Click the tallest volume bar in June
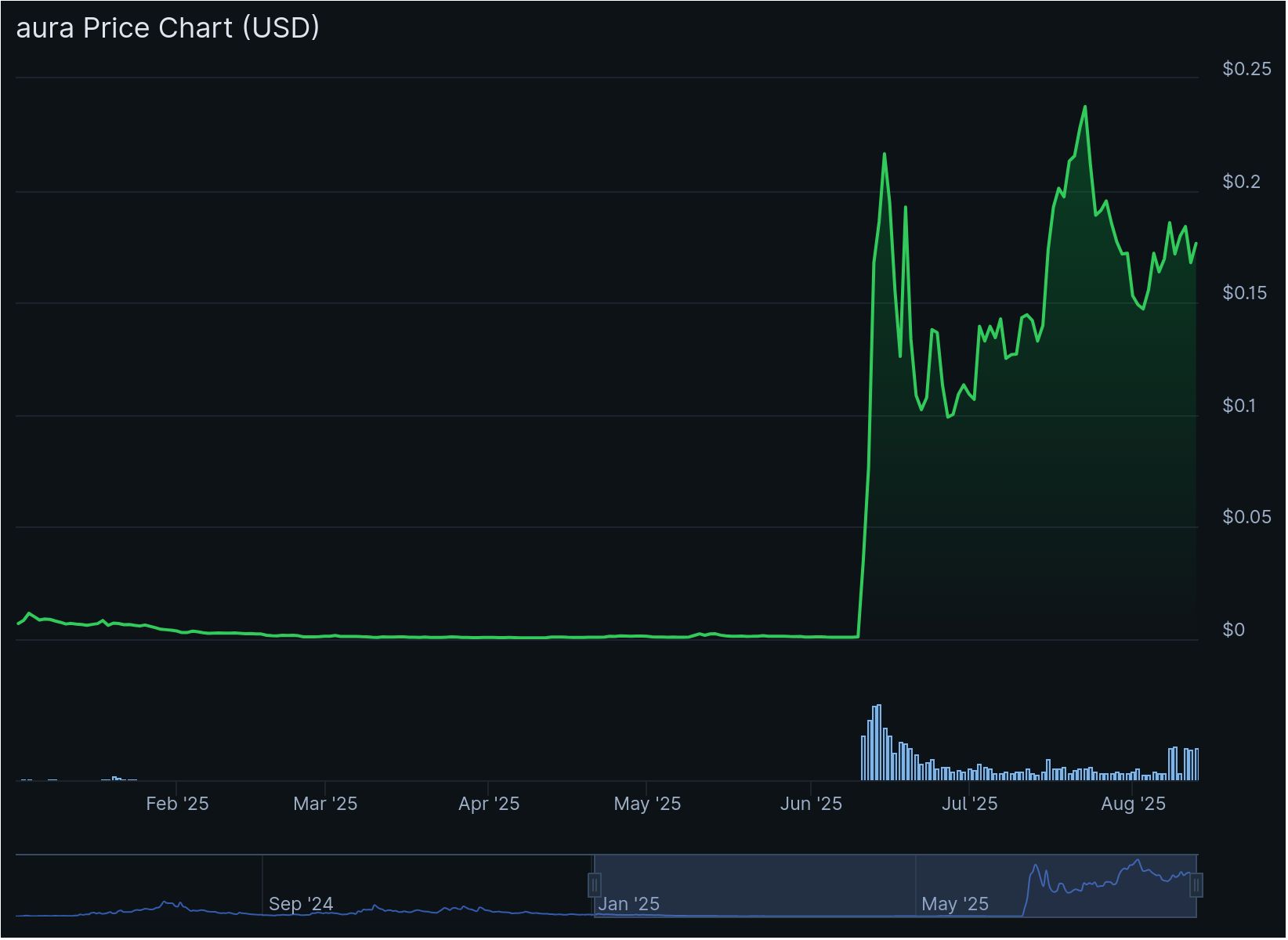 pyautogui.click(x=879, y=743)
